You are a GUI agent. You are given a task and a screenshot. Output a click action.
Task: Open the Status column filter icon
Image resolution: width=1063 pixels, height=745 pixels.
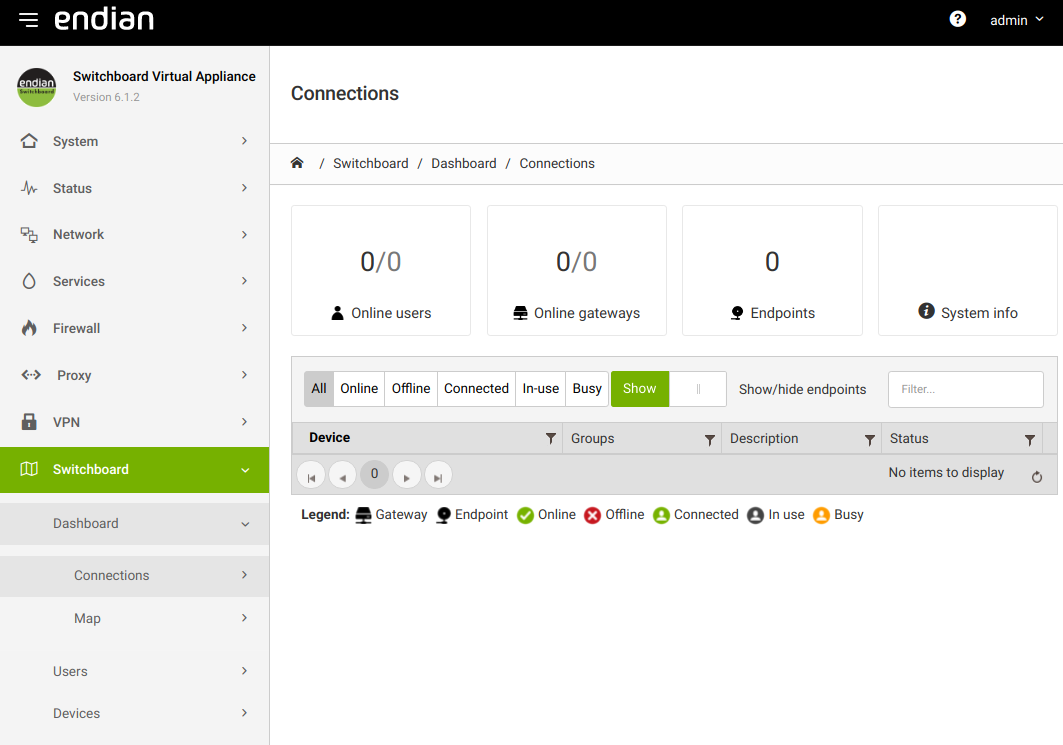click(1030, 440)
